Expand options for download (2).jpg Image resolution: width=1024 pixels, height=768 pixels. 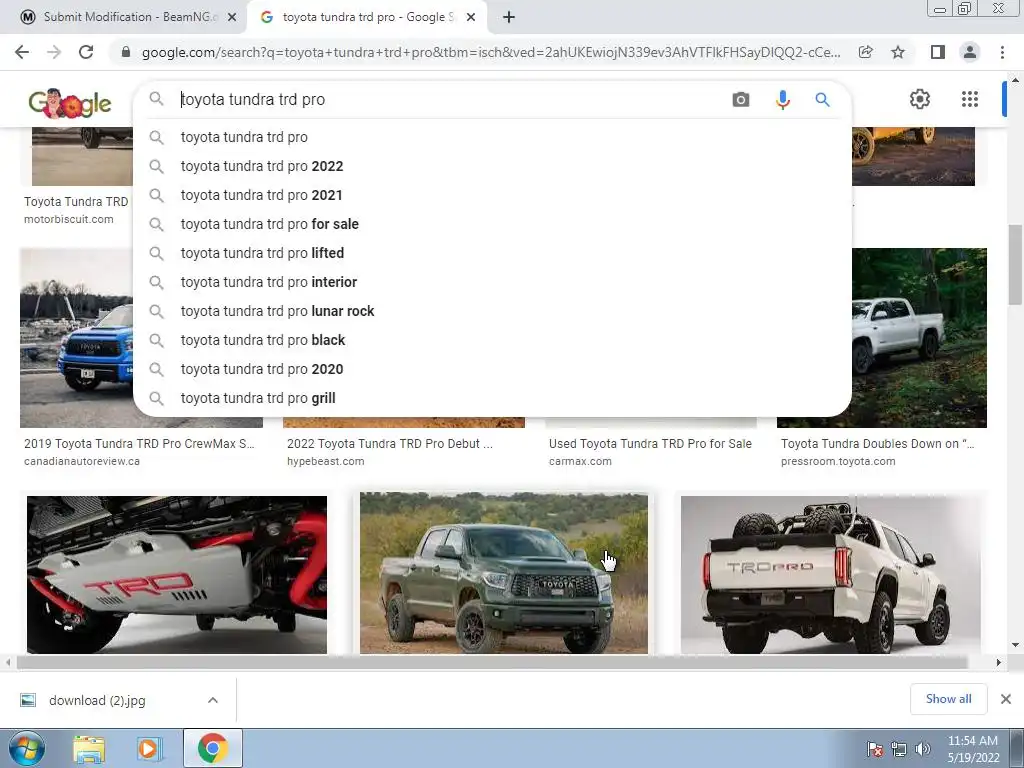[x=213, y=700]
